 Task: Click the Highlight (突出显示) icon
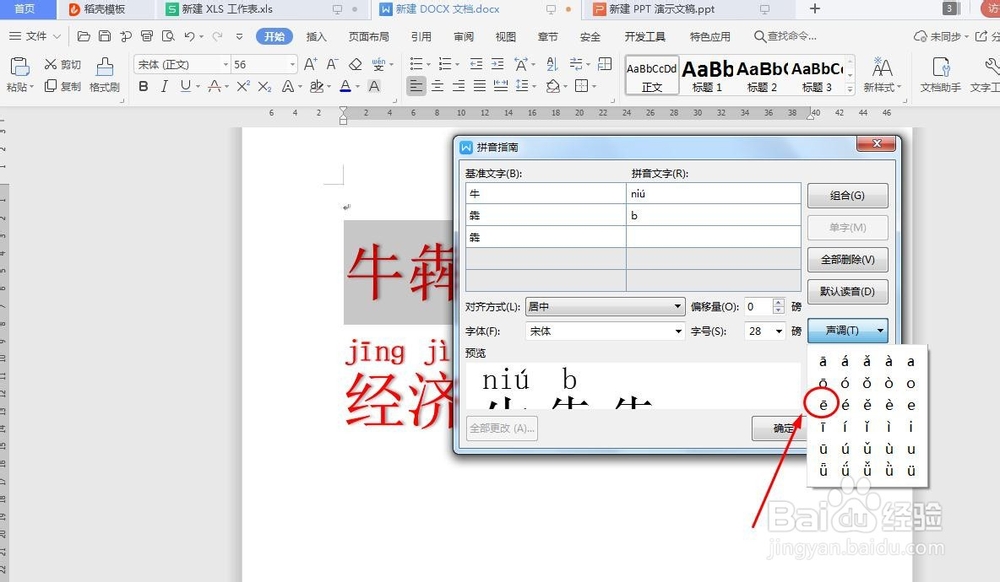click(317, 86)
